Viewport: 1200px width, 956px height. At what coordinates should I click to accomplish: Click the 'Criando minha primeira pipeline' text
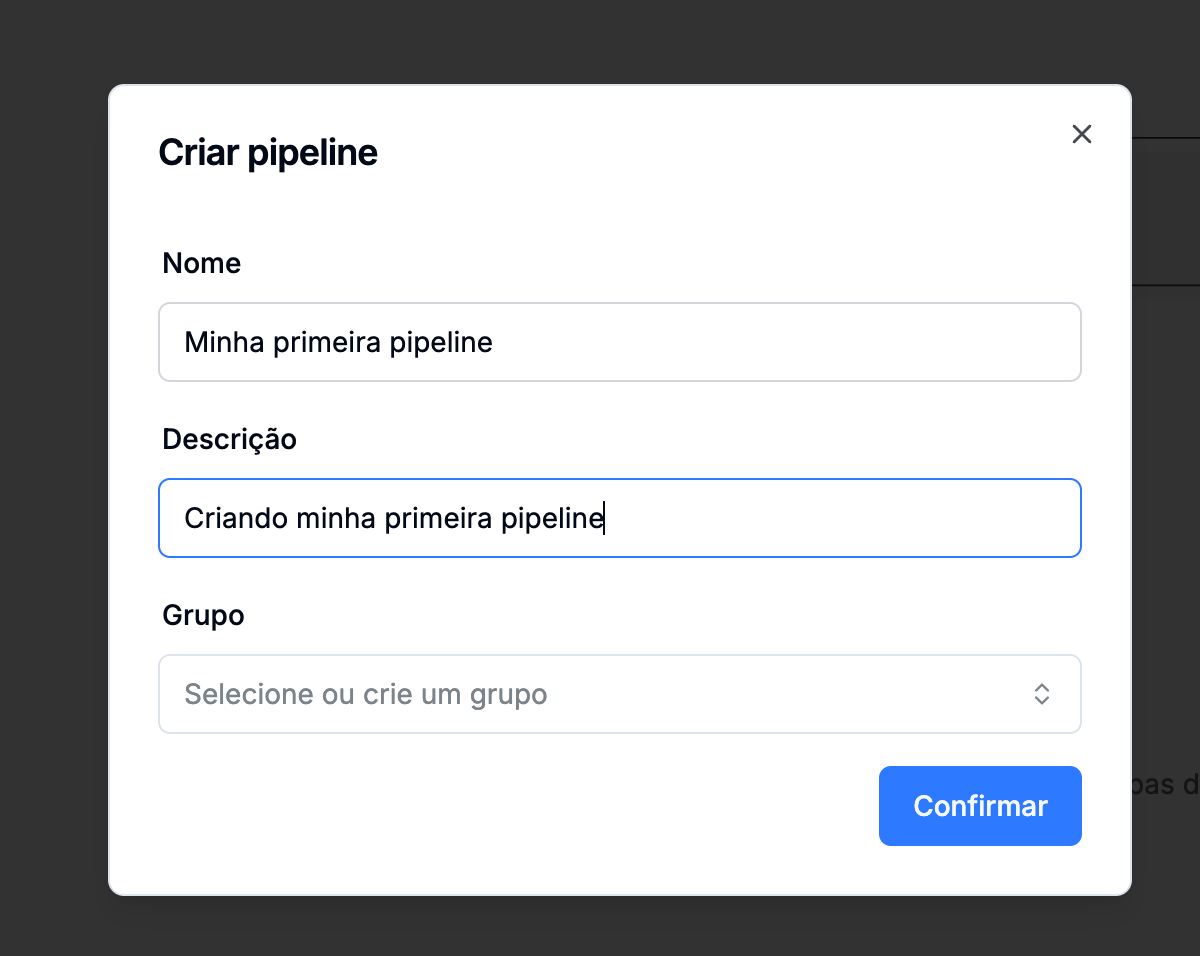394,519
